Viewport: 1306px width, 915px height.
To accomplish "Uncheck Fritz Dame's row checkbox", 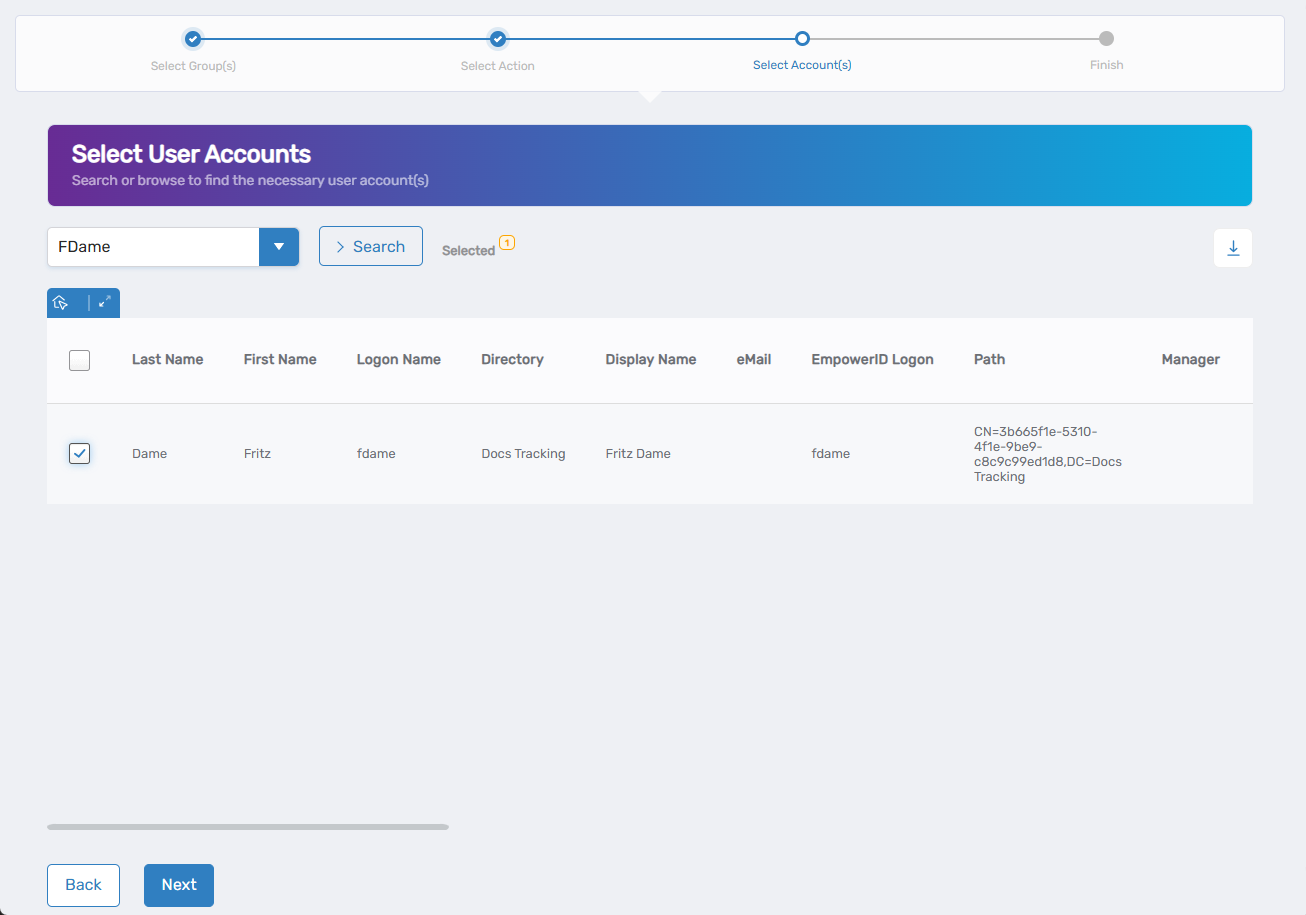I will click(79, 453).
